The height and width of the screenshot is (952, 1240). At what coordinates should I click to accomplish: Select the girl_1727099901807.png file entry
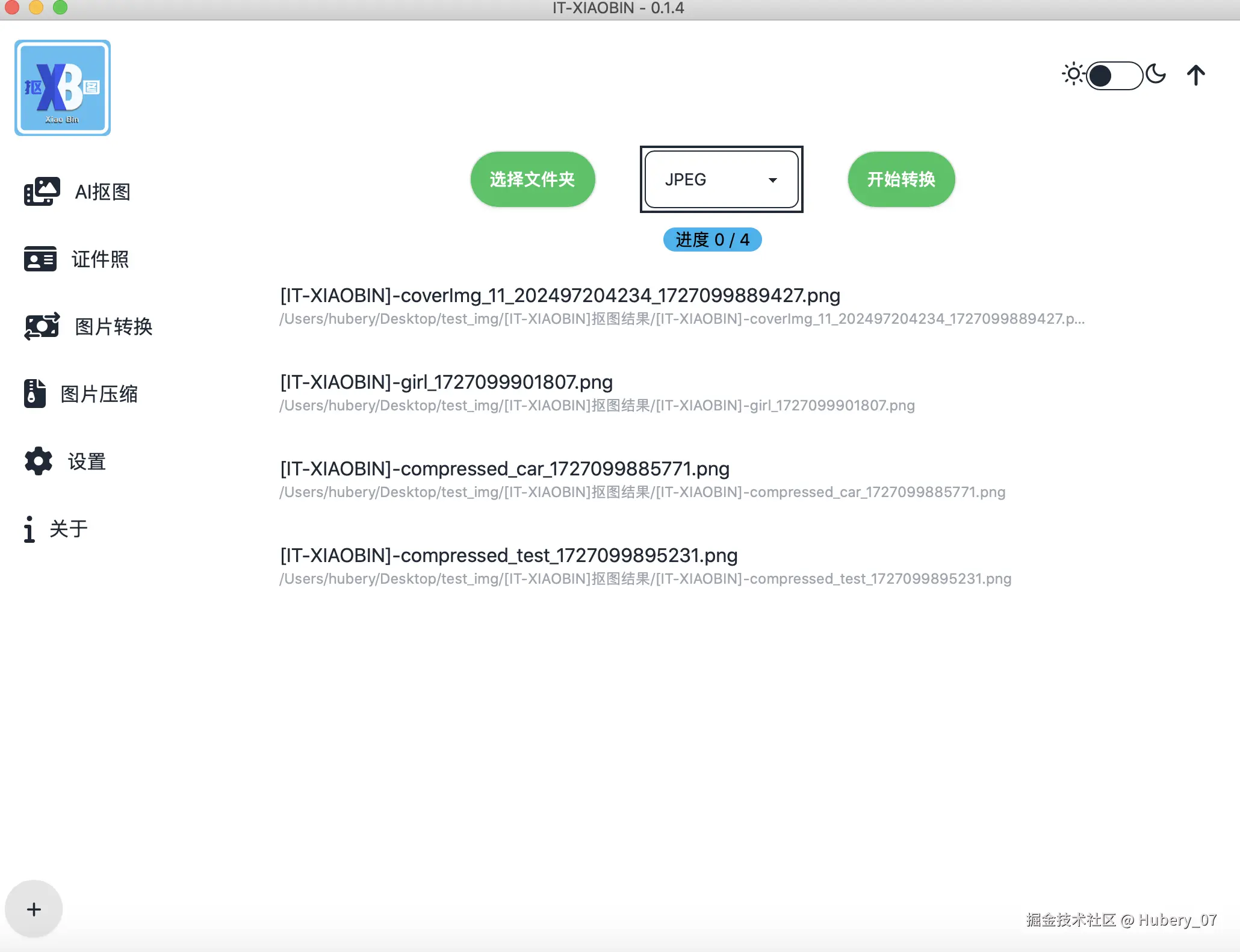click(447, 382)
